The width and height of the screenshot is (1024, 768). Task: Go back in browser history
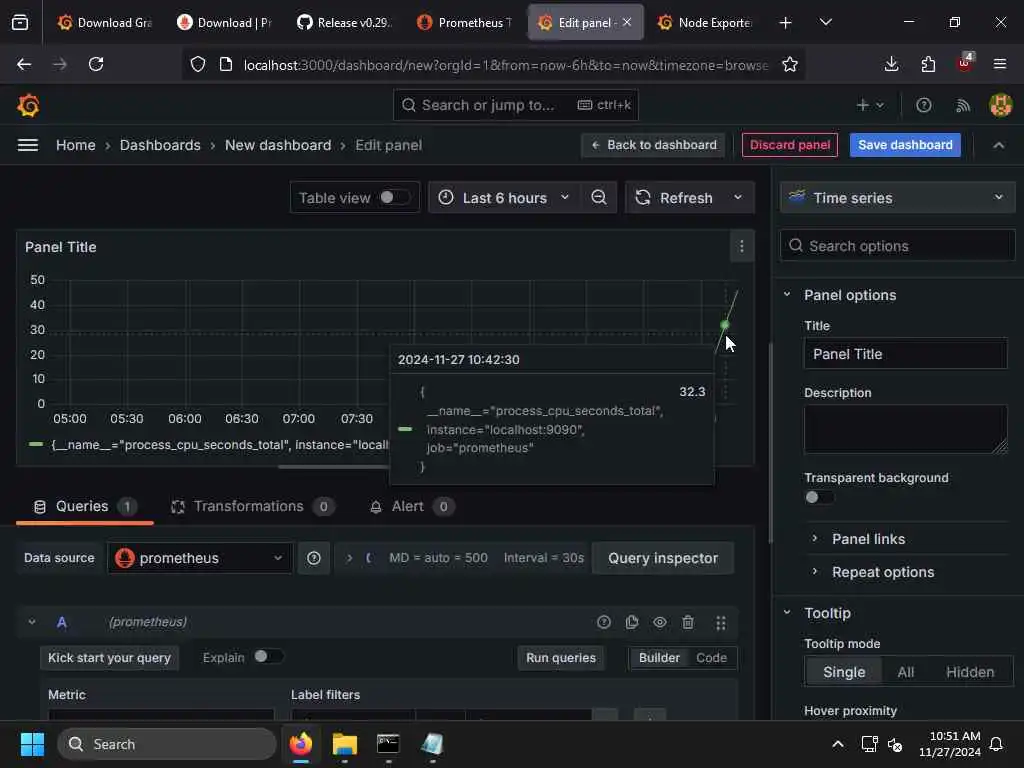pyautogui.click(x=24, y=64)
